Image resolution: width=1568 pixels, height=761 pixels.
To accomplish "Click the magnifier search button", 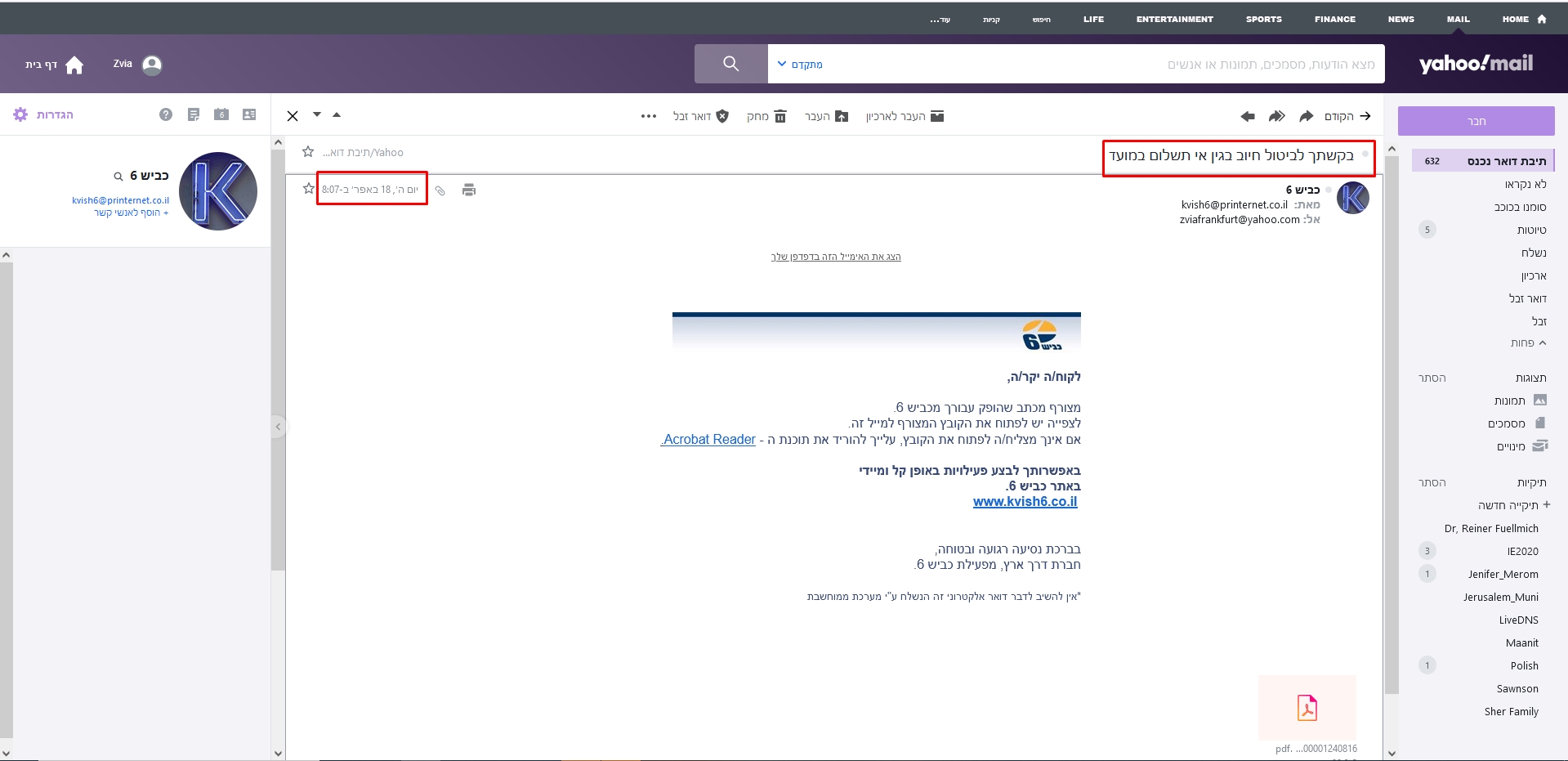I will coord(730,64).
